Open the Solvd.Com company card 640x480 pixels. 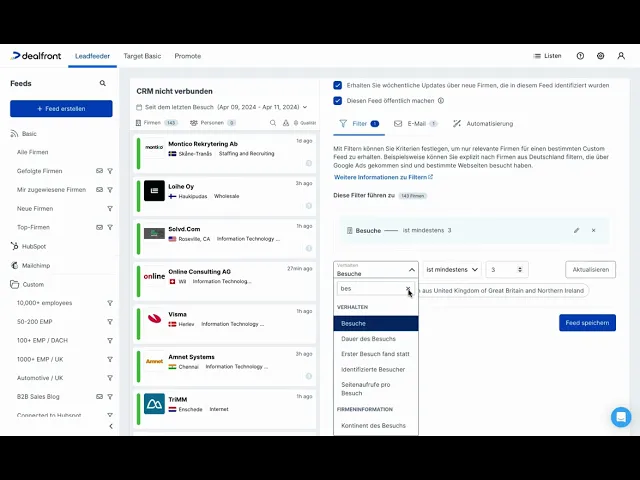pos(224,239)
